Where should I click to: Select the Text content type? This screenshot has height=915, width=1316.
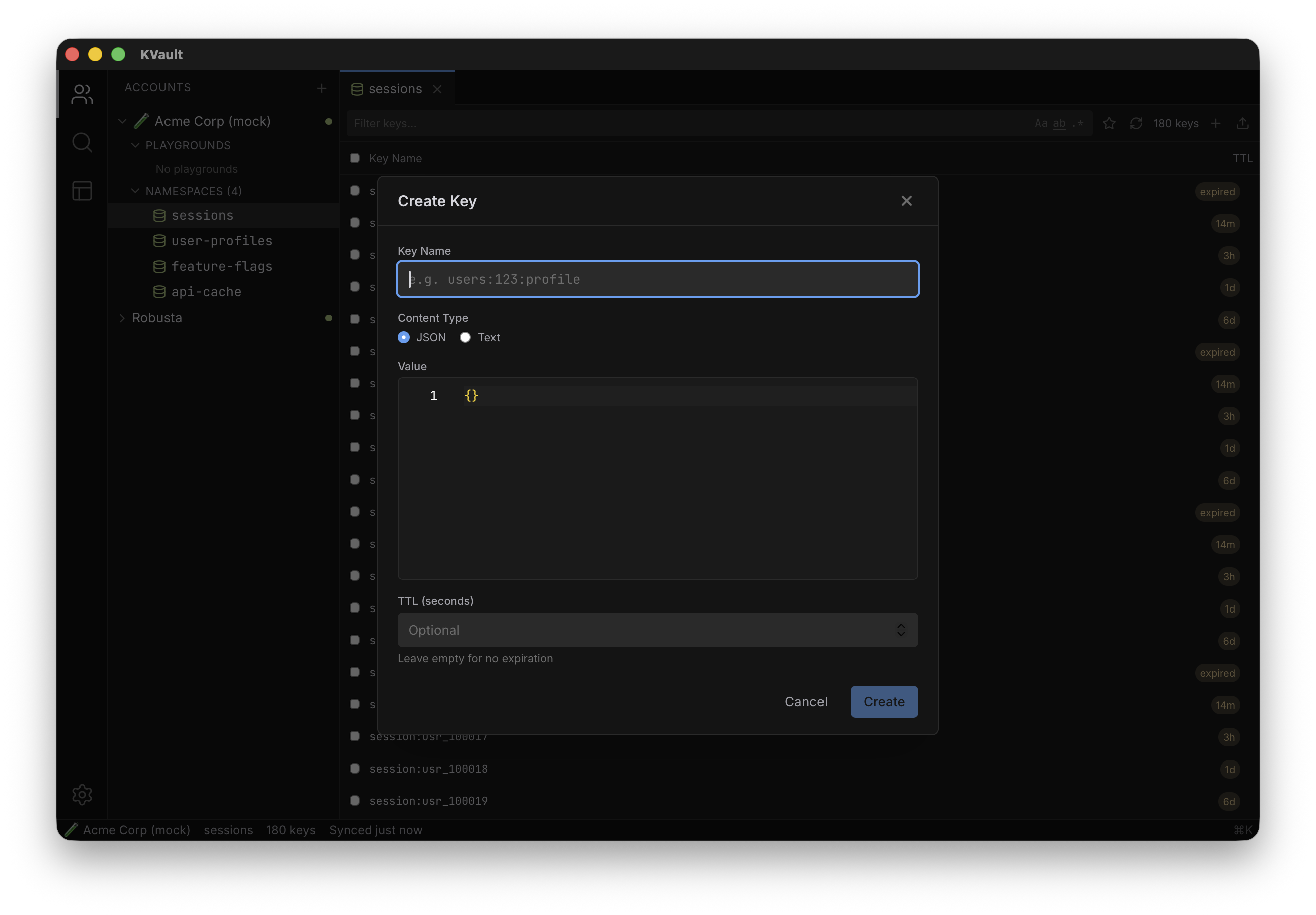(465, 337)
